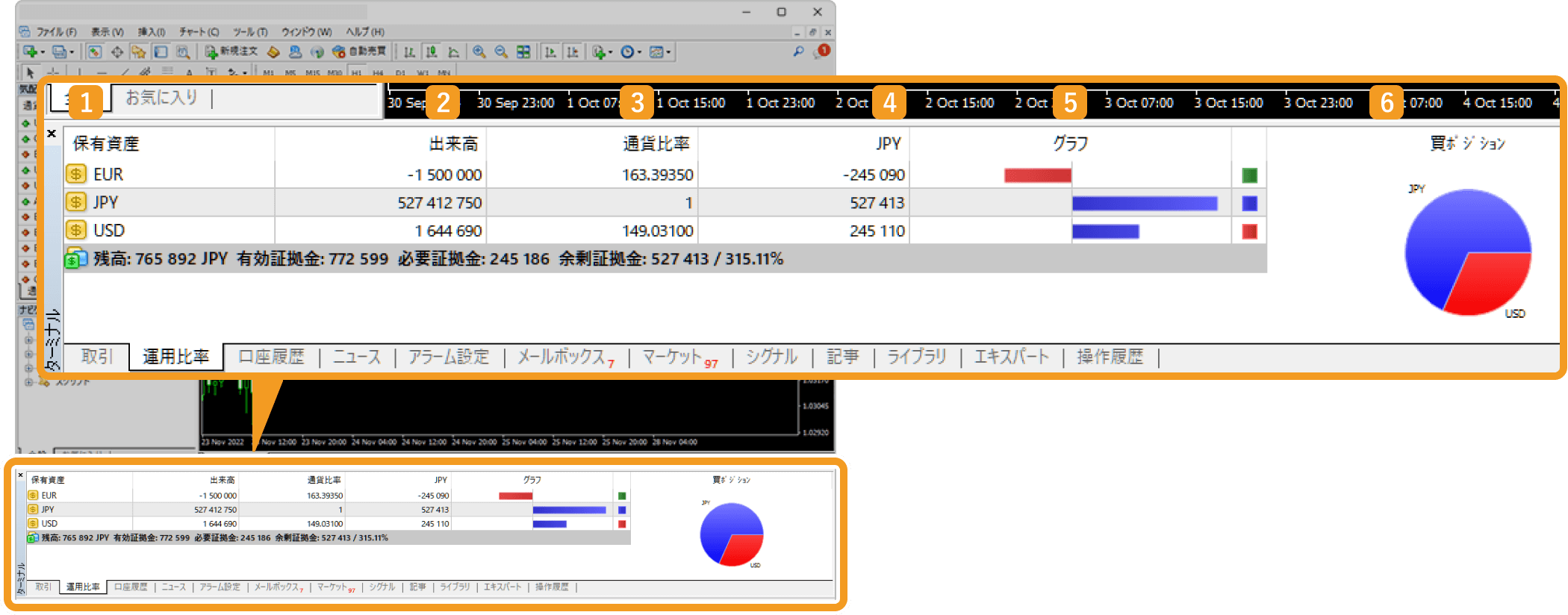The height and width of the screenshot is (615, 1568).
Task: Switch to 口座履歴 tab in enlarged panel
Action: pos(271,357)
